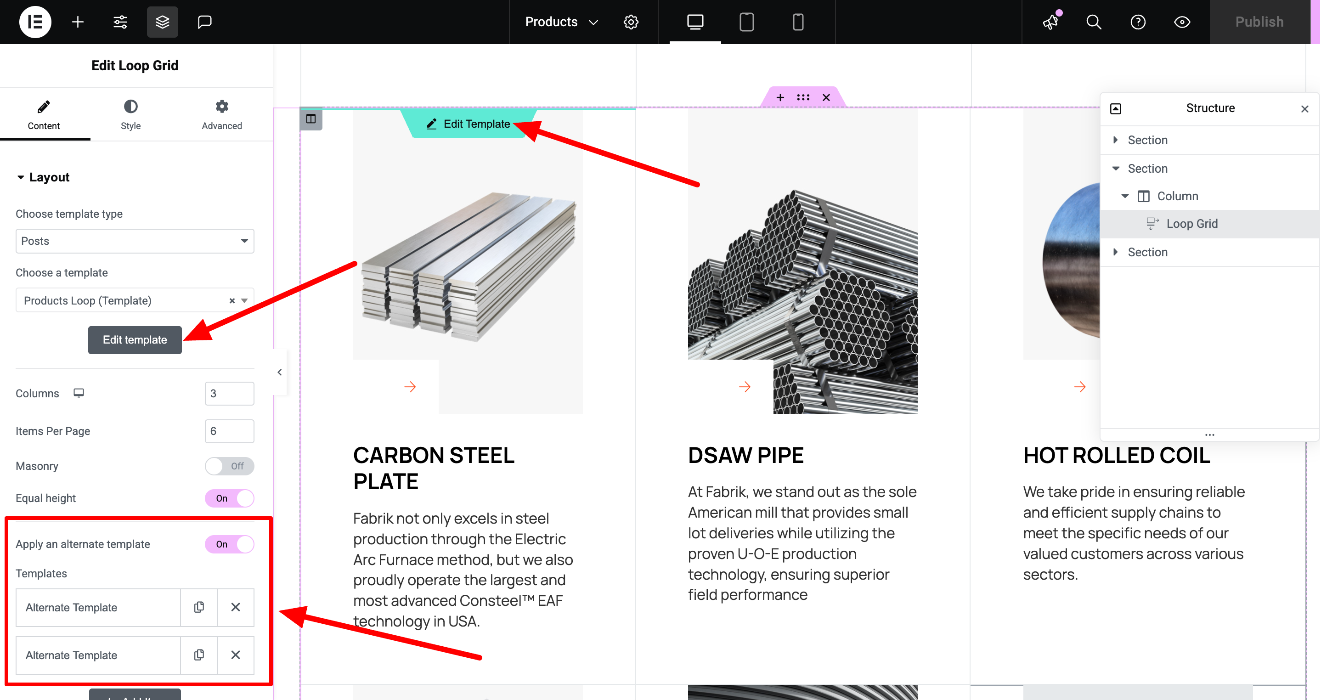Click the add section plus on pink handle

[x=780, y=97]
